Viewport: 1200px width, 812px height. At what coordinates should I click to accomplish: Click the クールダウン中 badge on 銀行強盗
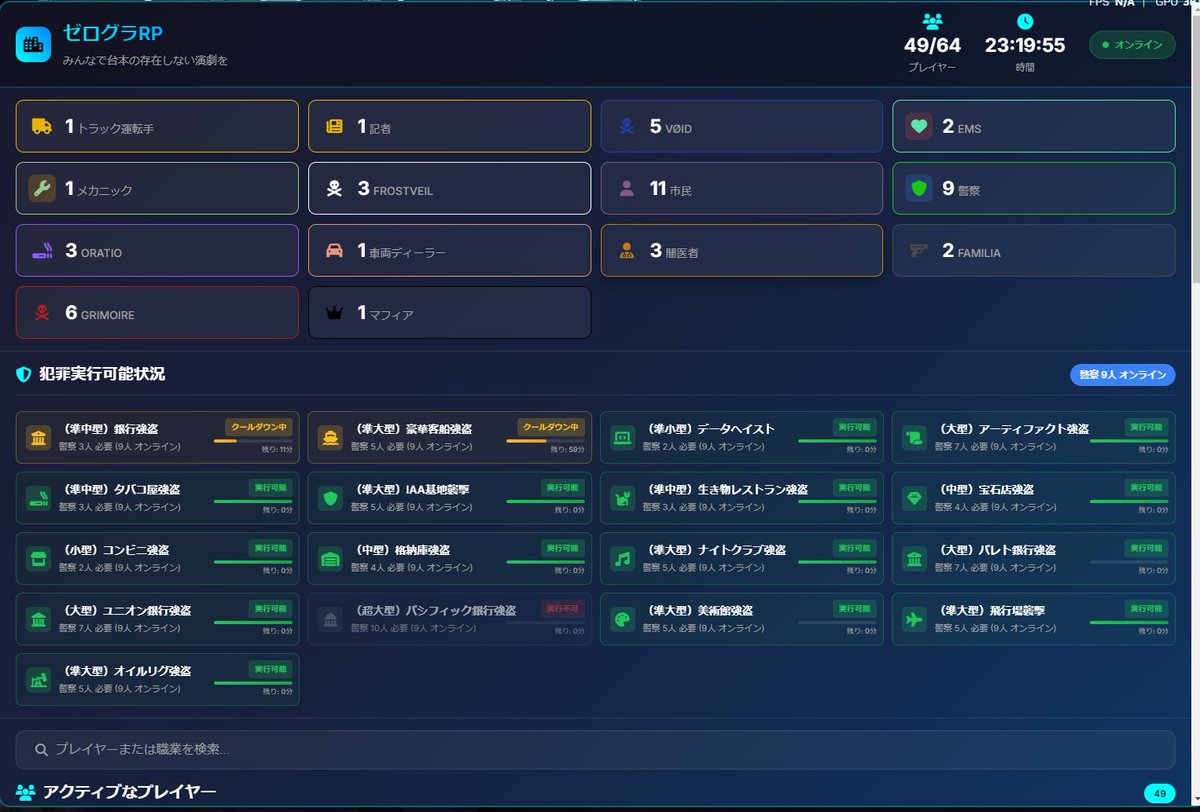pos(259,427)
